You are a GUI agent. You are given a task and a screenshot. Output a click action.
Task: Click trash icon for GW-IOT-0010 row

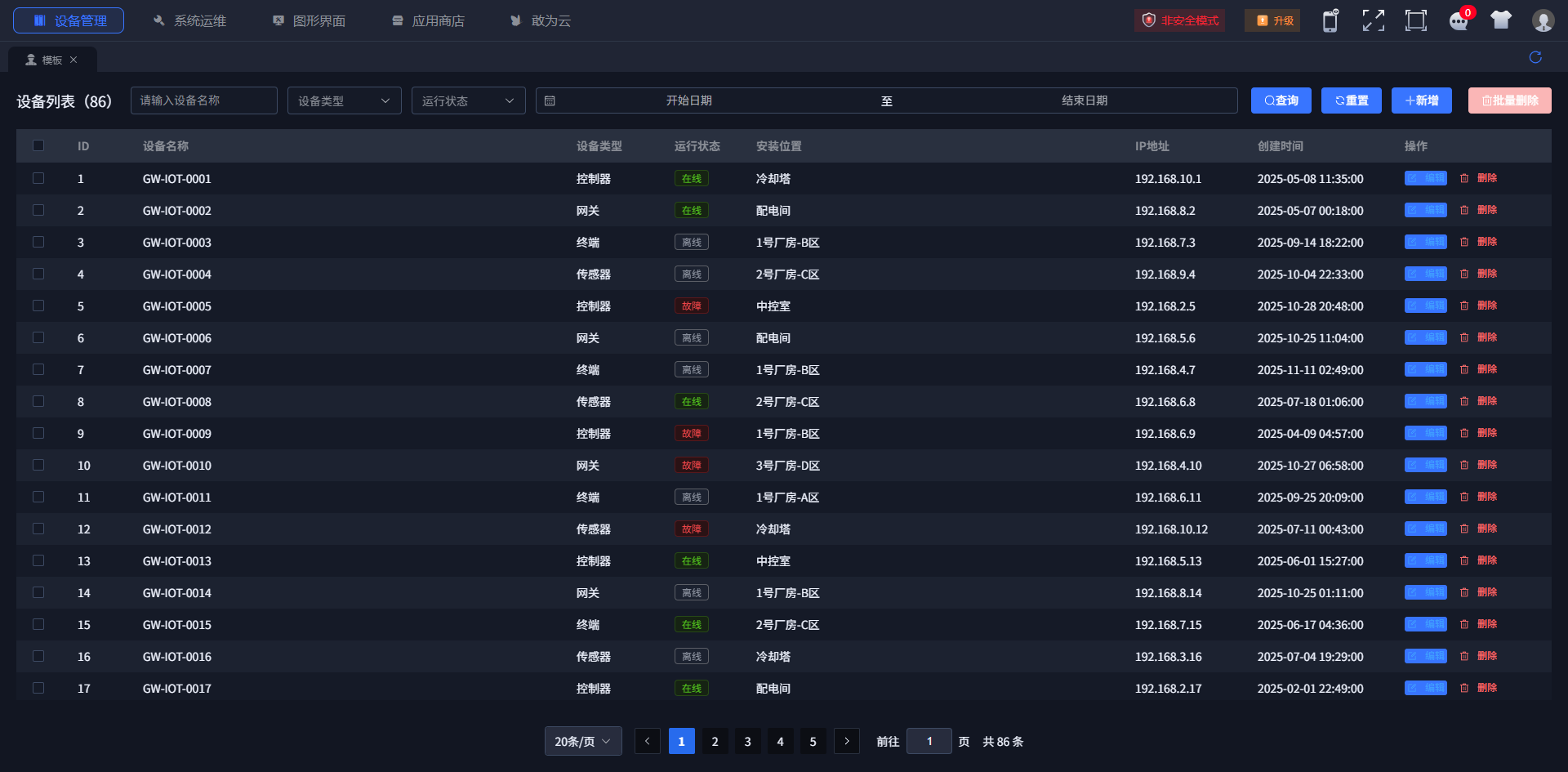[x=1464, y=465]
